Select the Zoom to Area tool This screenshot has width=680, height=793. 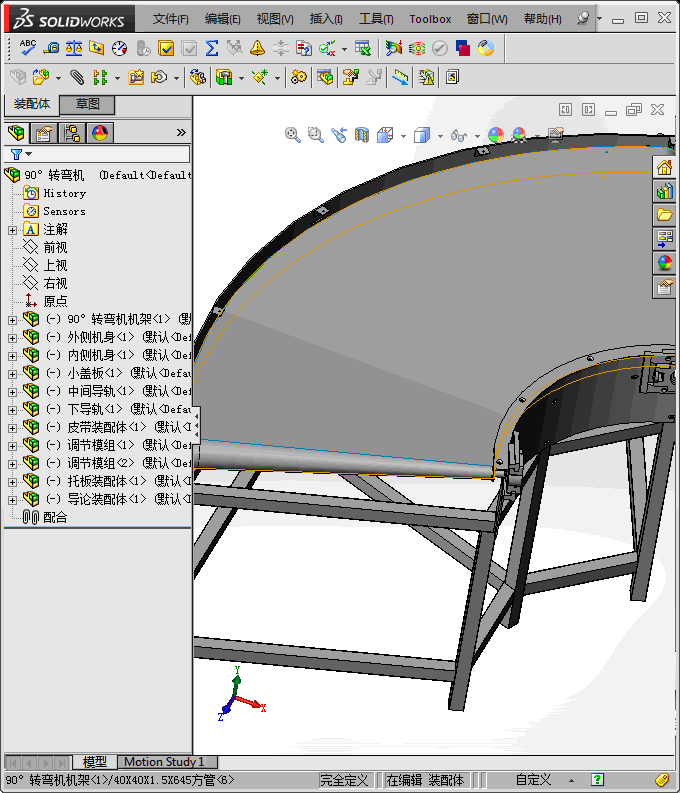click(315, 135)
